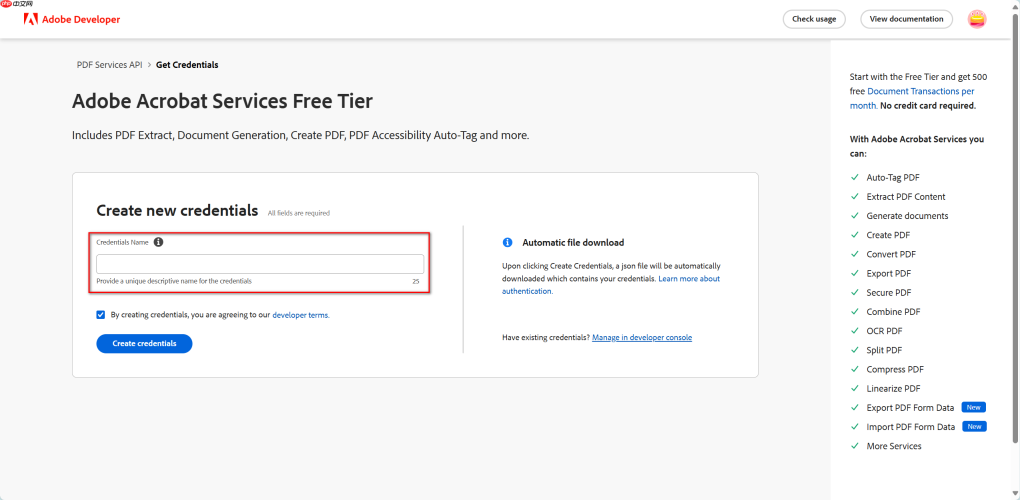Open the user profile avatar
1020x500 pixels.
click(976, 20)
